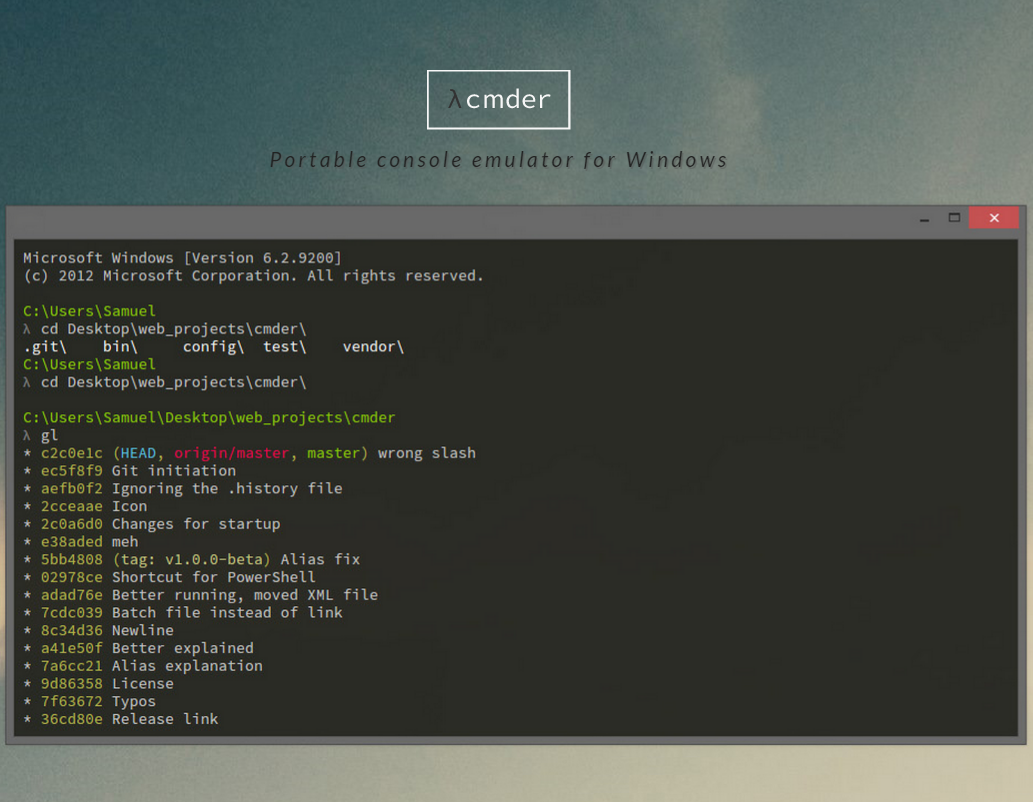This screenshot has width=1033, height=802.
Task: Click 'wrong slash' commit message
Action: pyautogui.click(x=427, y=453)
